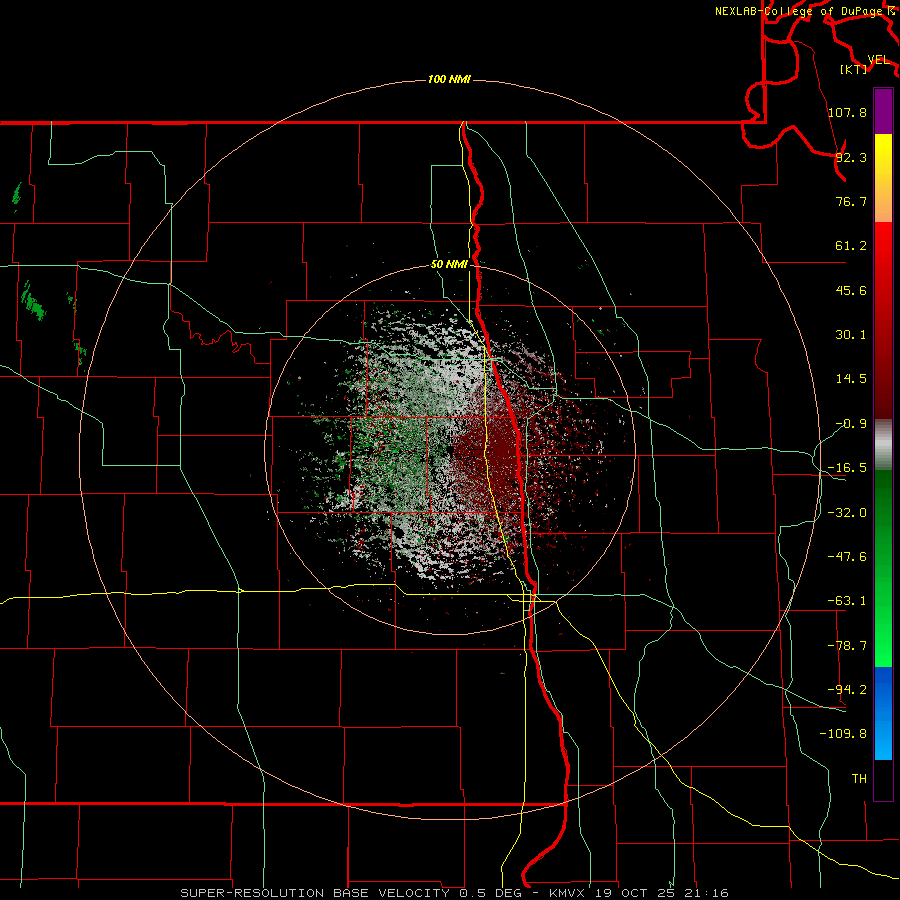The width and height of the screenshot is (900, 900).
Task: Click the purple top segment of color bar
Action: point(883,111)
